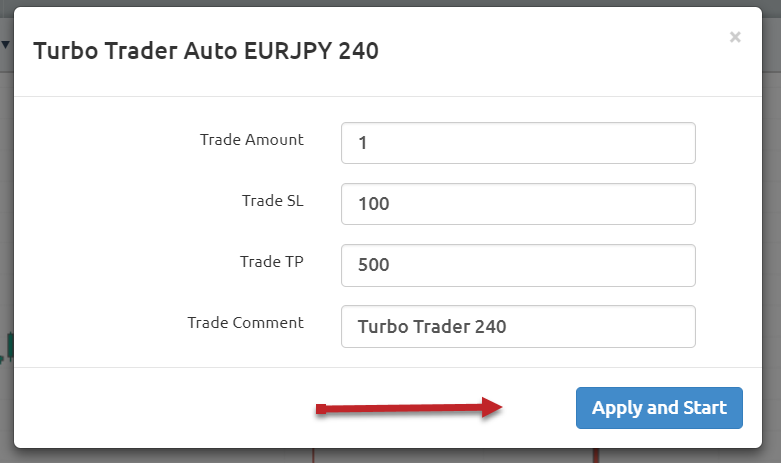Click the Apply and Start button
Image resolution: width=781 pixels, height=463 pixels.
tap(659, 408)
